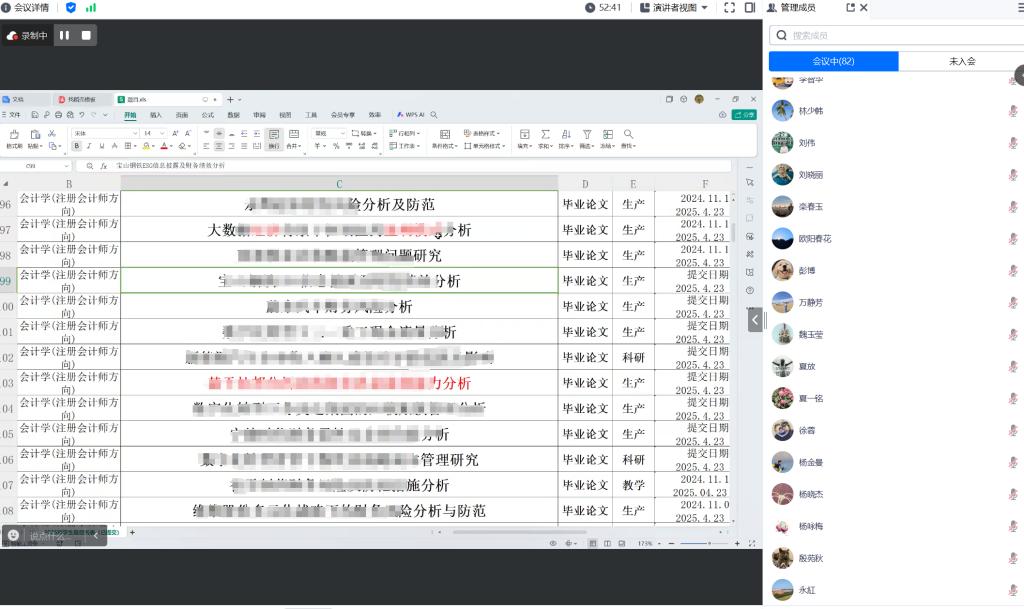Click the network signal strength icon
The height and width of the screenshot is (609, 1024).
tap(91, 8)
